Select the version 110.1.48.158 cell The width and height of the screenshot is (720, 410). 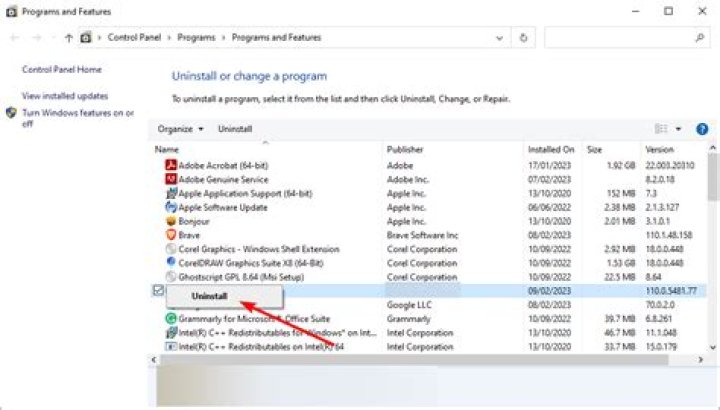pos(669,235)
